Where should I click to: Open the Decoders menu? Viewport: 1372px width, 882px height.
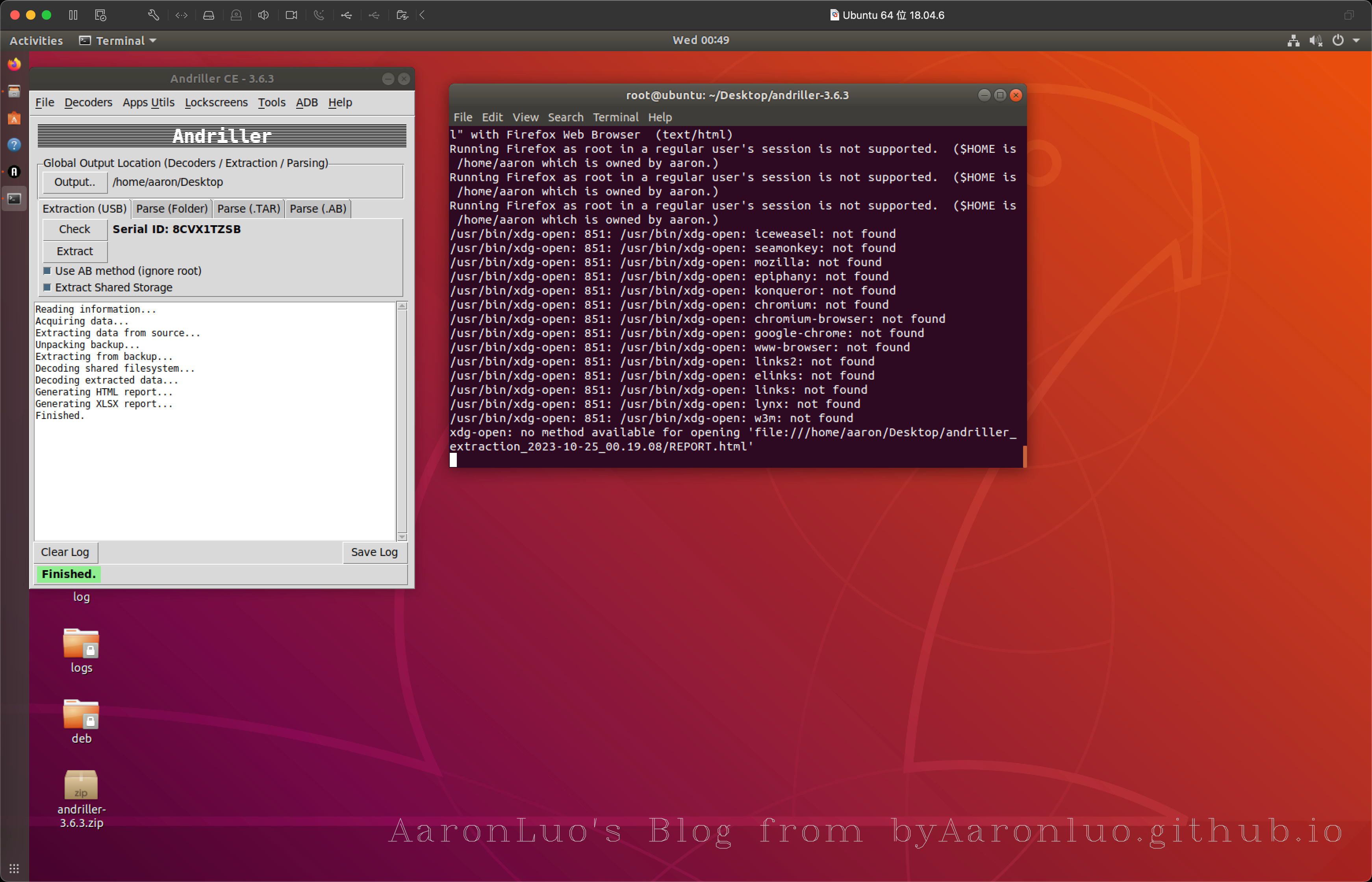(x=88, y=102)
